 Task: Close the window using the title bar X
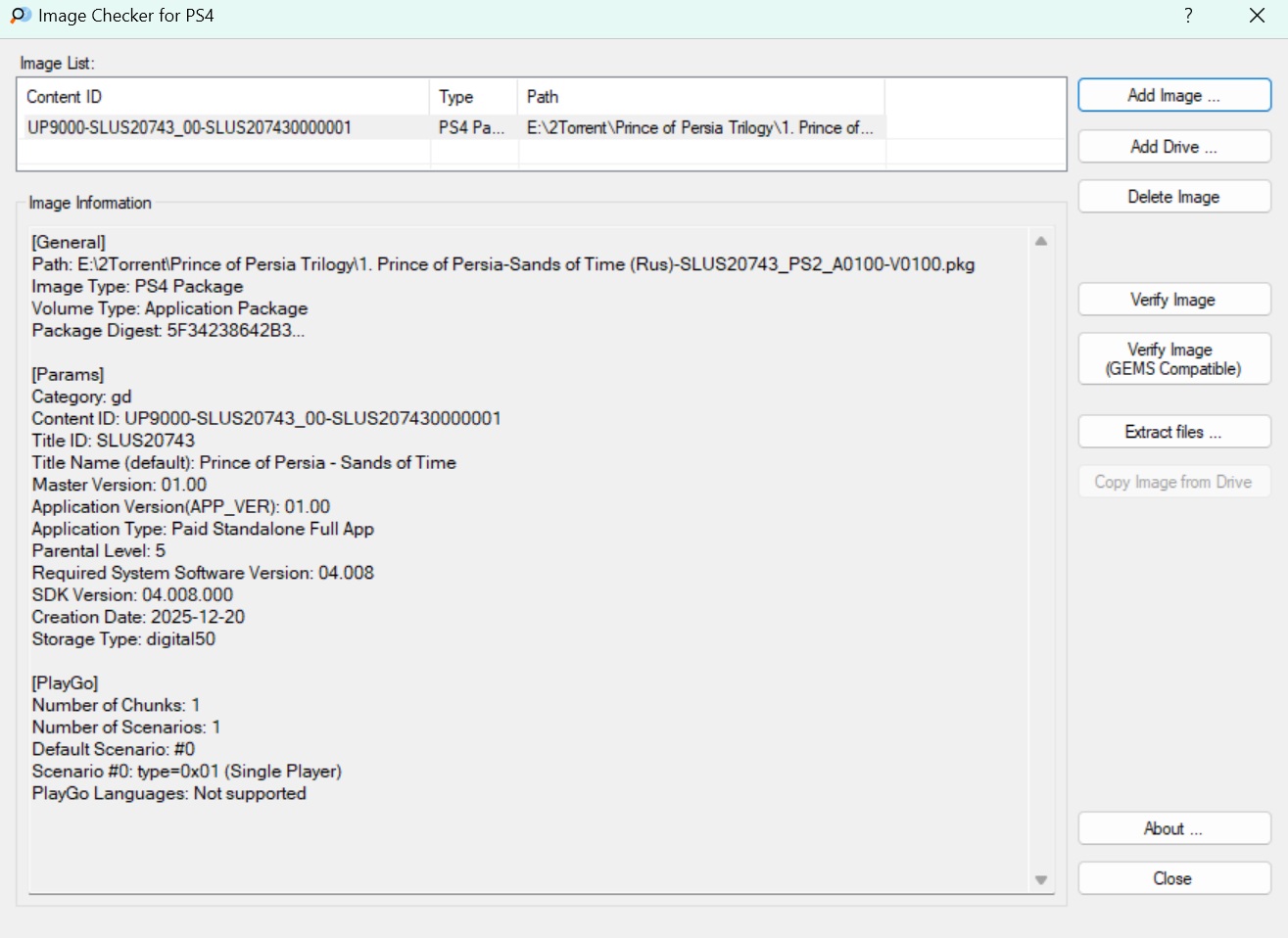(1257, 16)
